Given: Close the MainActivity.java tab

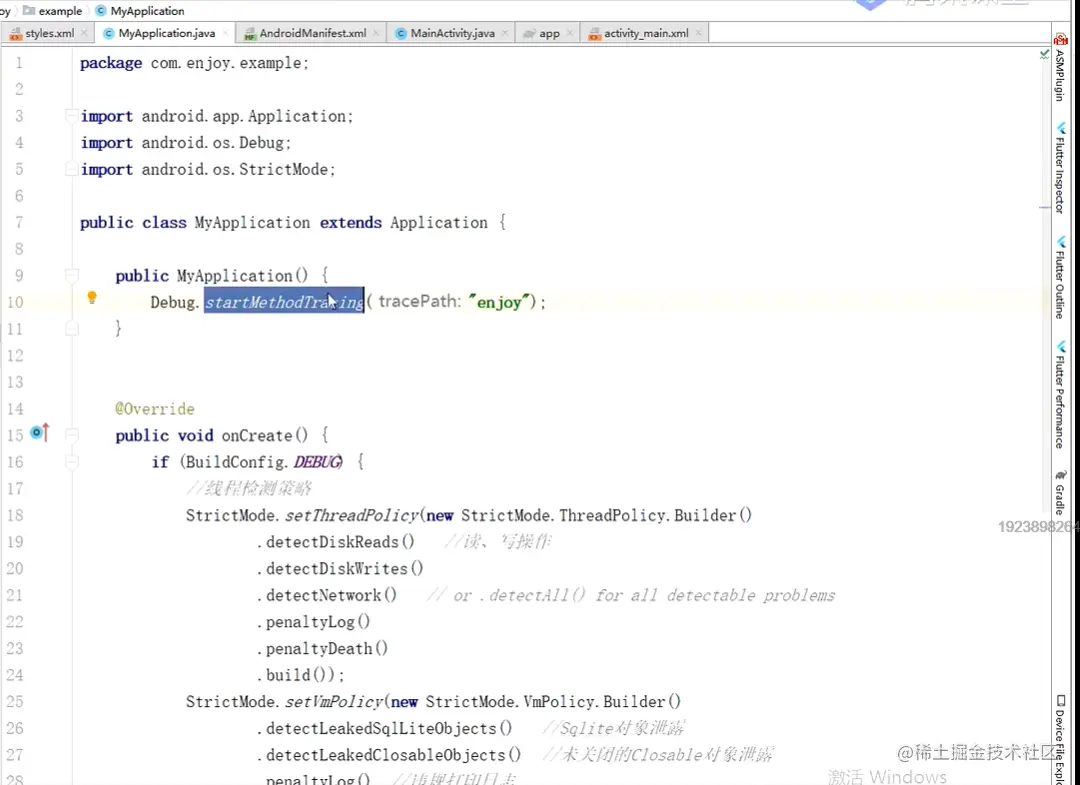Looking at the screenshot, I should point(505,32).
